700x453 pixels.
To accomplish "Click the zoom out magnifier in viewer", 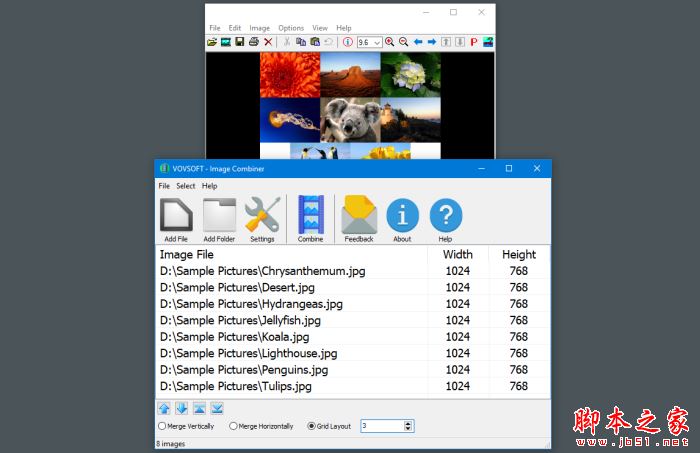I will pos(404,42).
